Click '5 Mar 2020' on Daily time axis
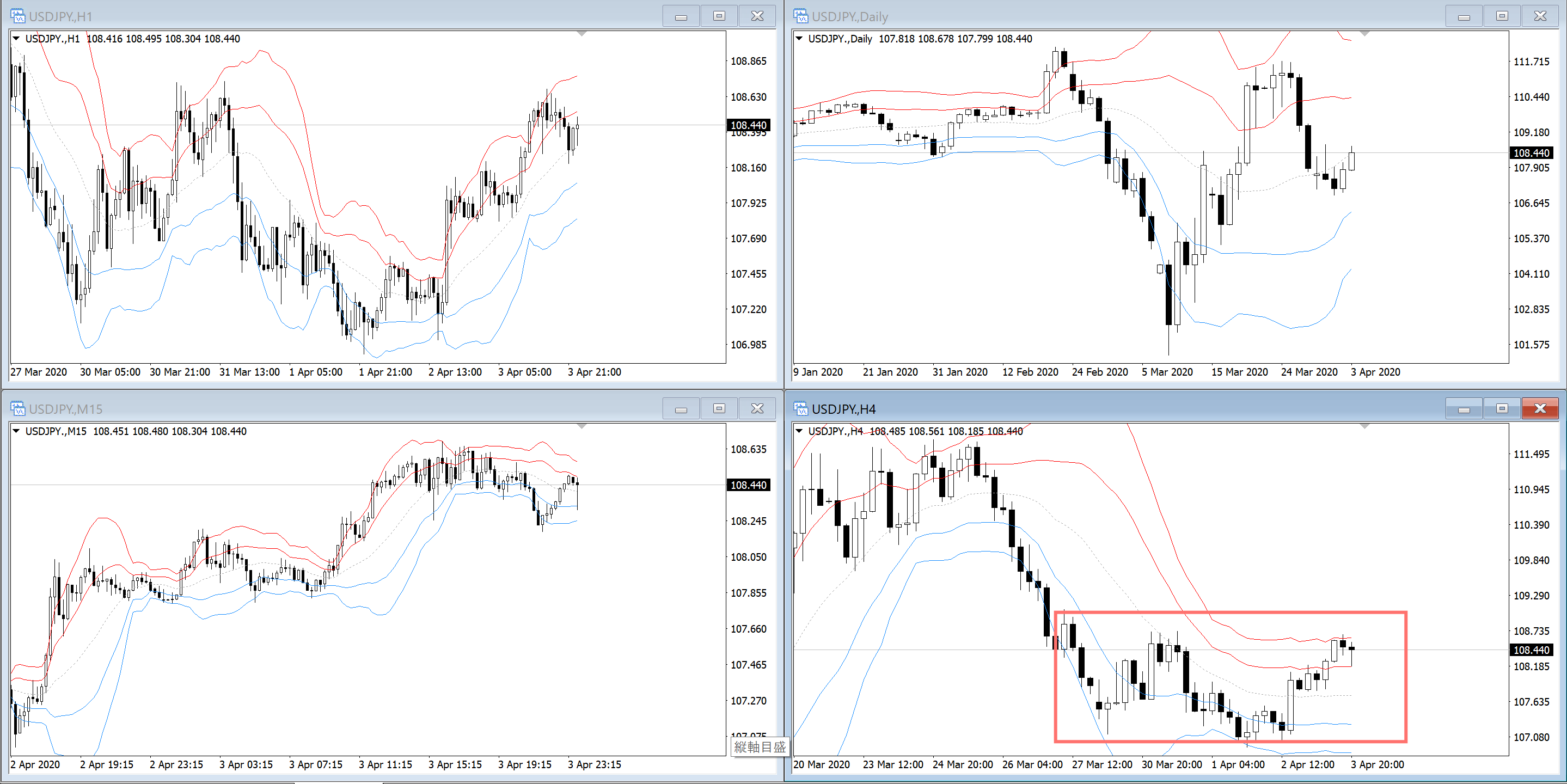Image resolution: width=1567 pixels, height=784 pixels. point(1167,372)
